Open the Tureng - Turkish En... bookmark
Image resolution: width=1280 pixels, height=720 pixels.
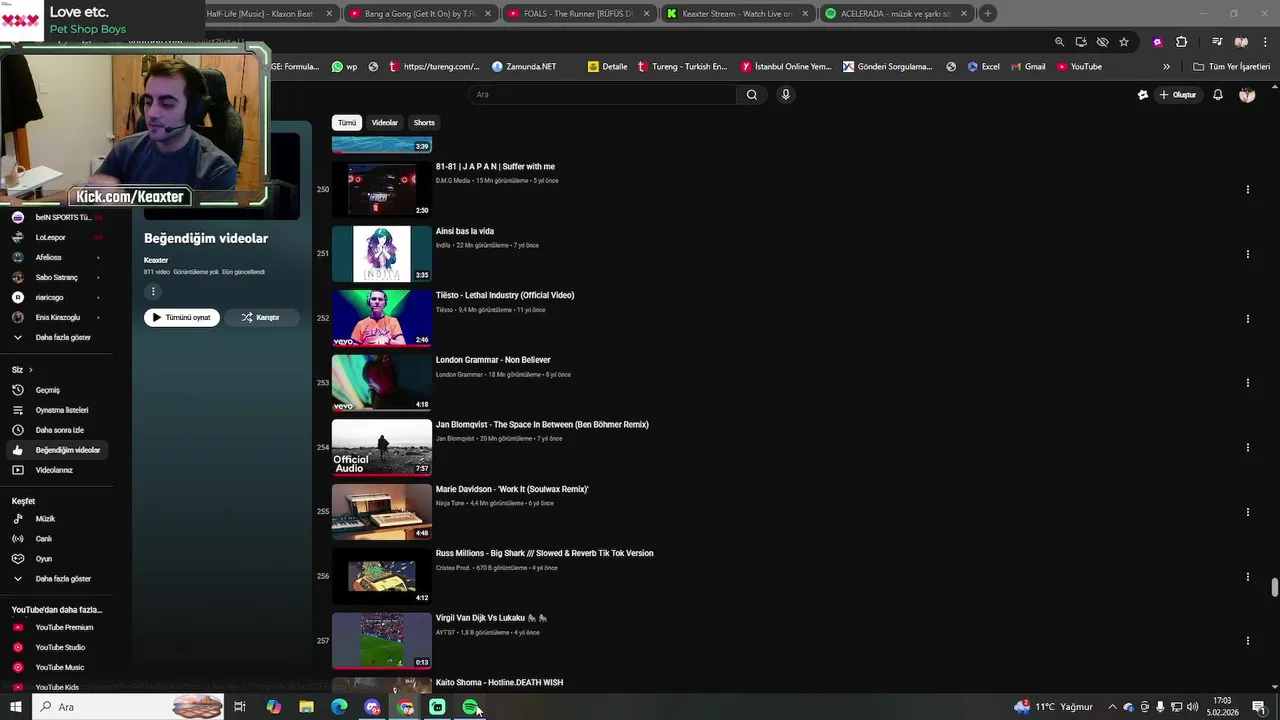point(683,67)
